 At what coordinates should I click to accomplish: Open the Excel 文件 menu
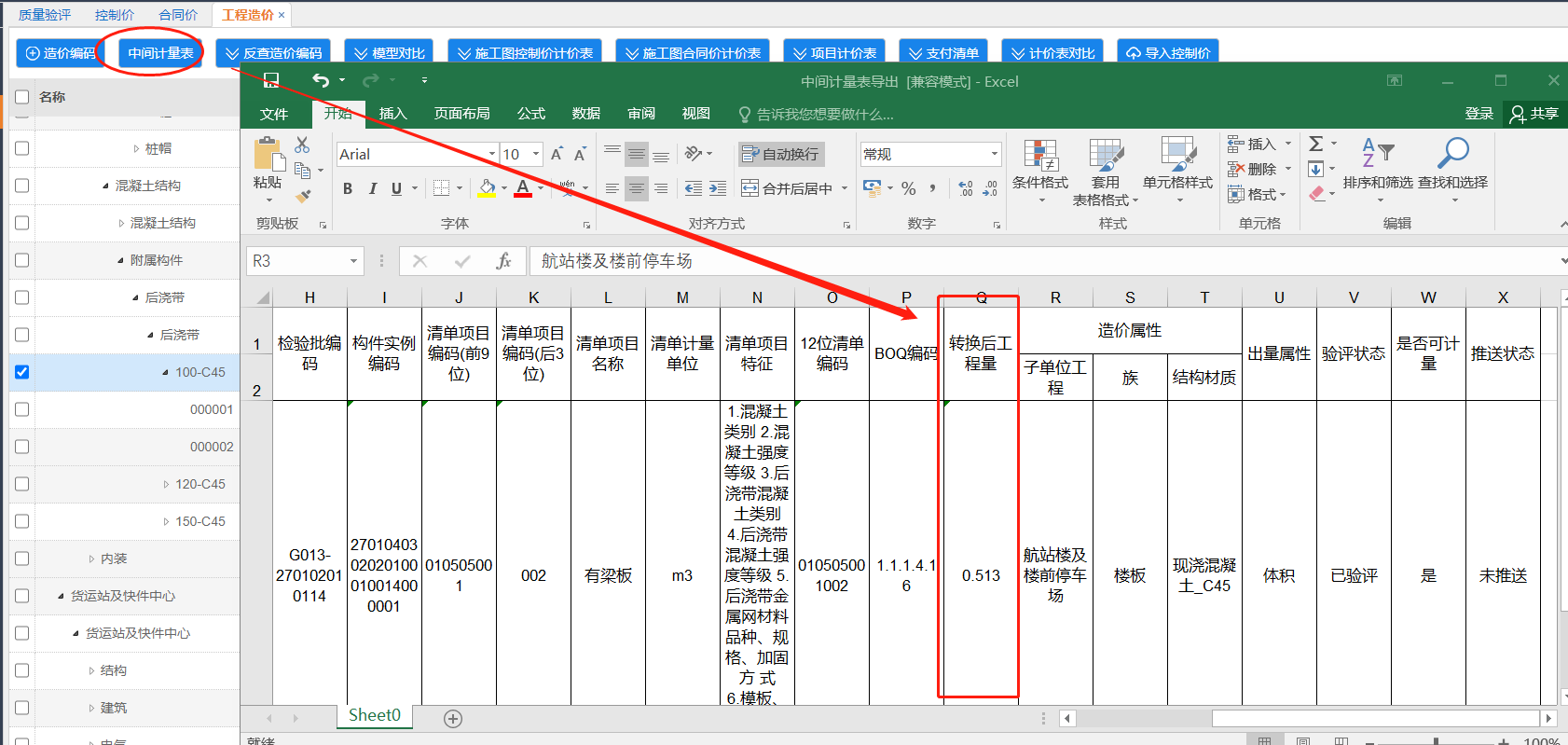pos(274,114)
